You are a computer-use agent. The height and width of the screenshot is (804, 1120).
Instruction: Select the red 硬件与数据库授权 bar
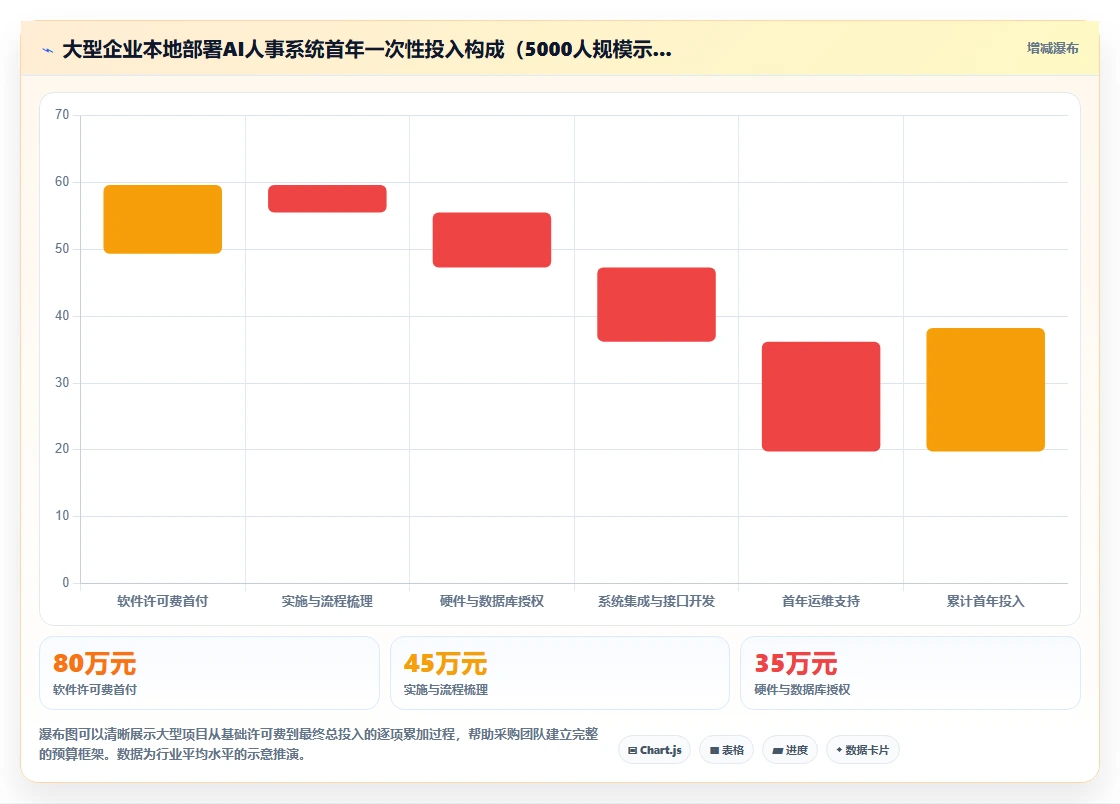[492, 240]
